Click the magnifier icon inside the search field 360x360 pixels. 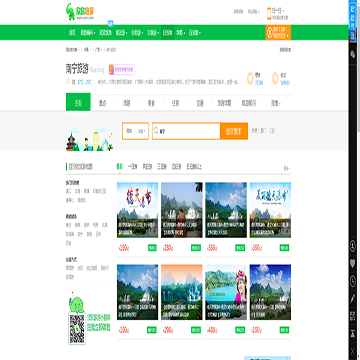point(156,131)
